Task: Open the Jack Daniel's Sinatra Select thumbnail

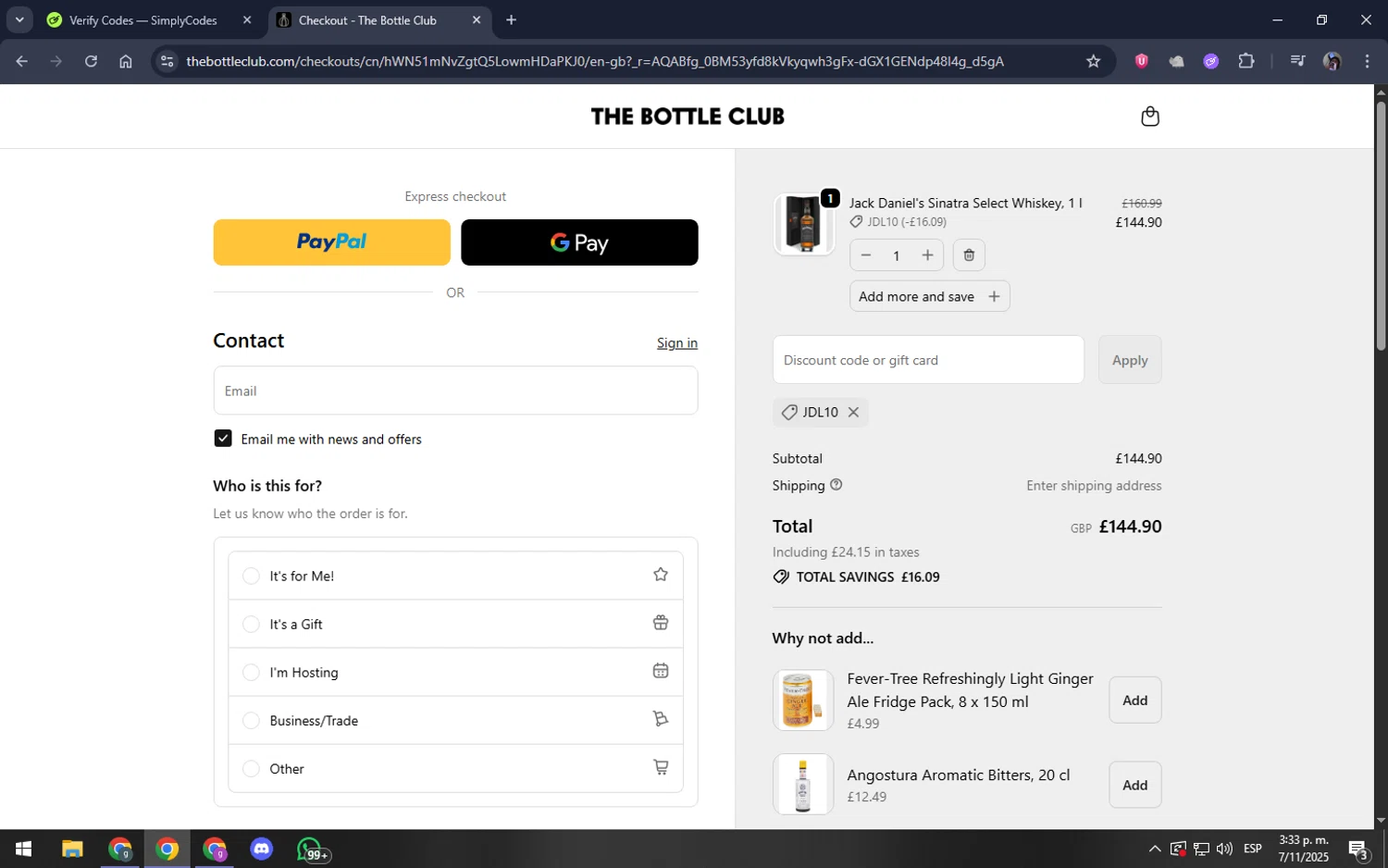Action: click(803, 224)
